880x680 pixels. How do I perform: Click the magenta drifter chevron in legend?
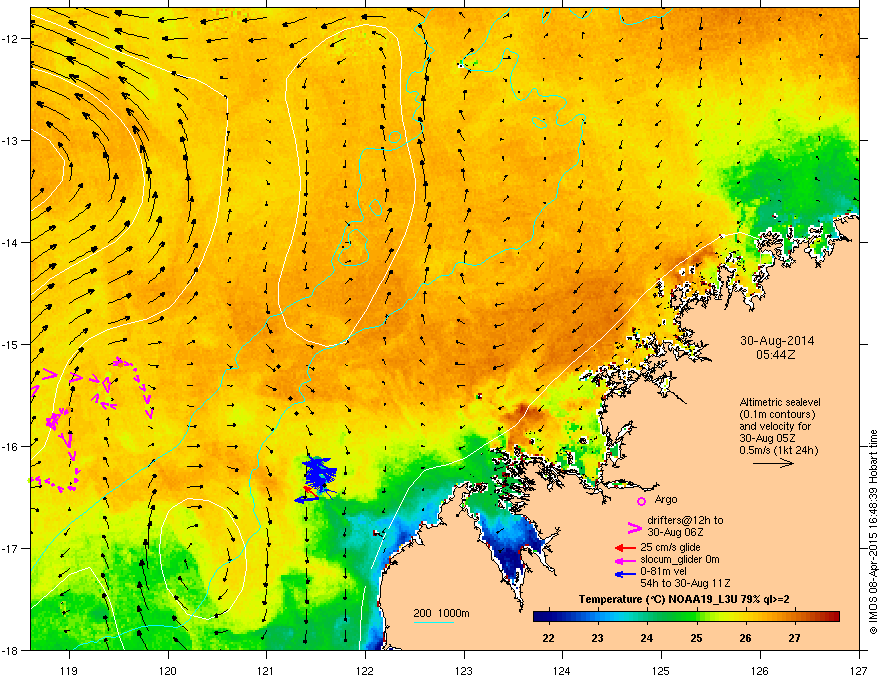(x=634, y=527)
